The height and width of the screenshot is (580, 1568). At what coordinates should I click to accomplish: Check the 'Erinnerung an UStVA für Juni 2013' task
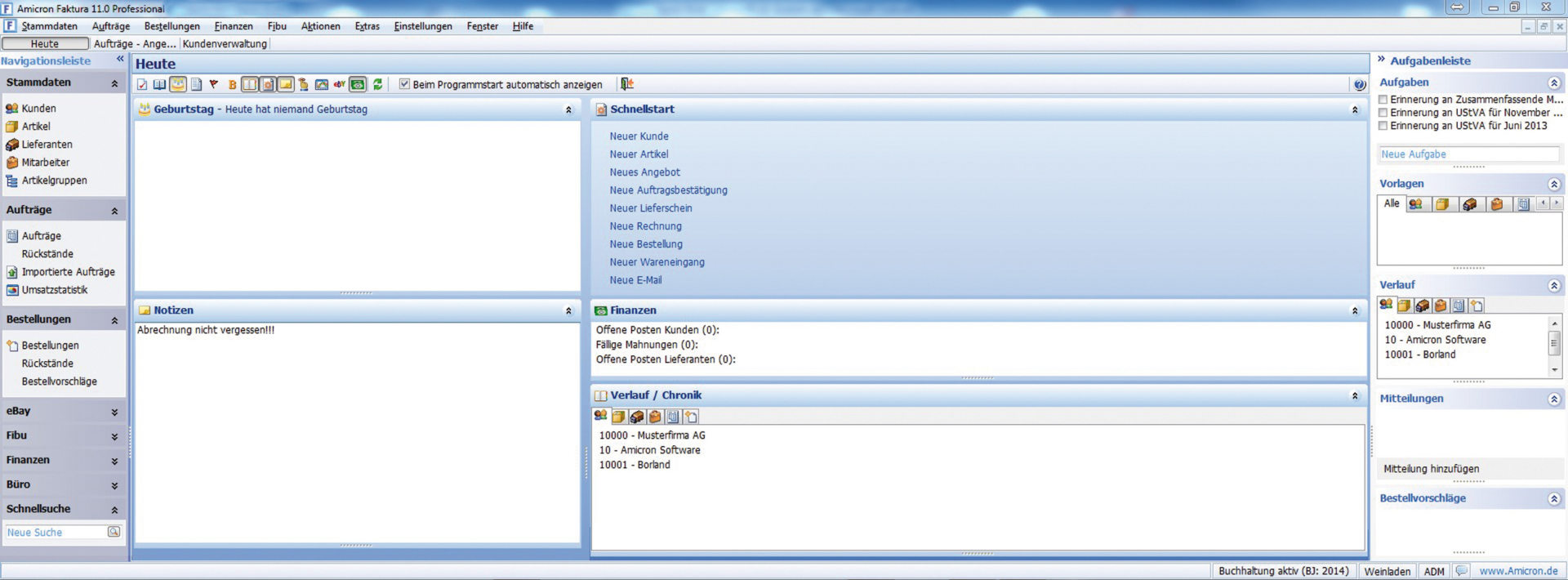[1383, 126]
